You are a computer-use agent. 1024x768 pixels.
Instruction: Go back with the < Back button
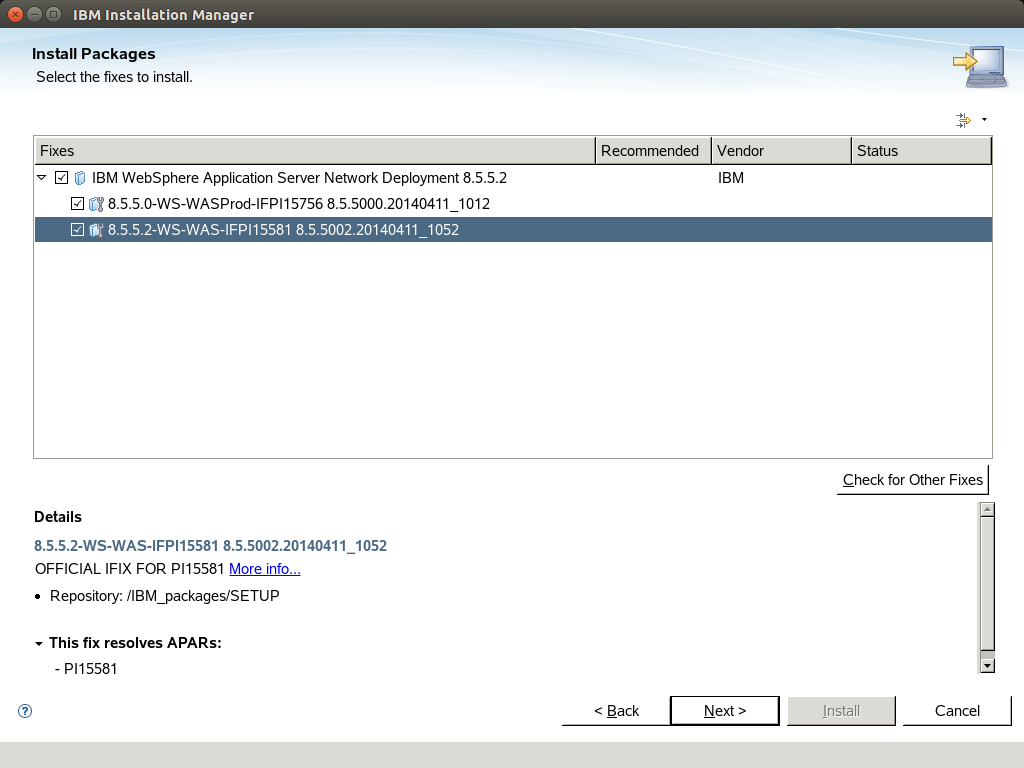click(x=616, y=711)
